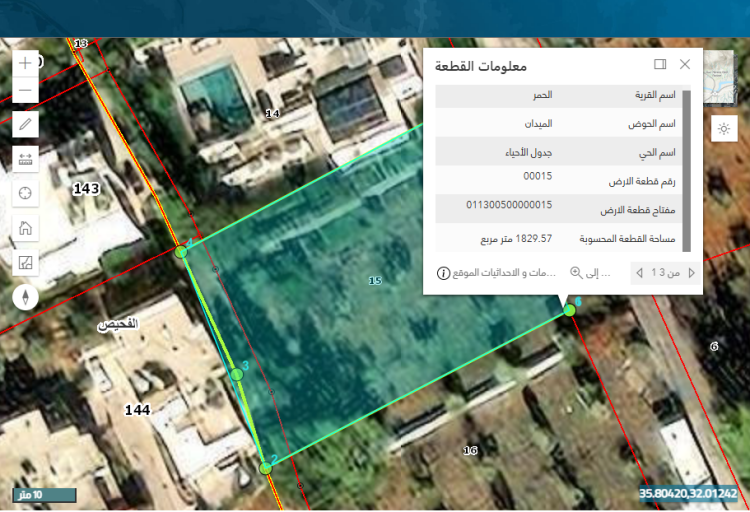The height and width of the screenshot is (512, 750).
Task: Select the pencil draw tool
Action: click(x=26, y=125)
